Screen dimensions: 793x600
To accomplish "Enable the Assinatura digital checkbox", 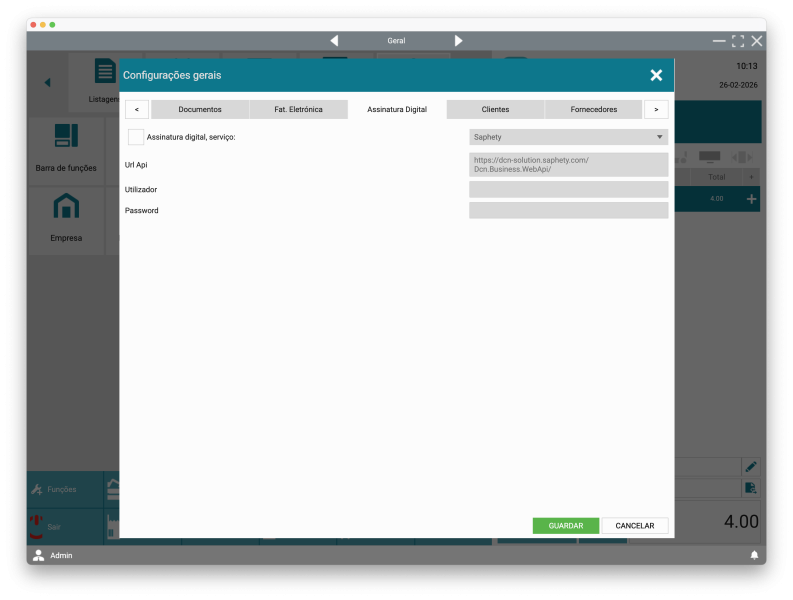I will click(x=136, y=137).
